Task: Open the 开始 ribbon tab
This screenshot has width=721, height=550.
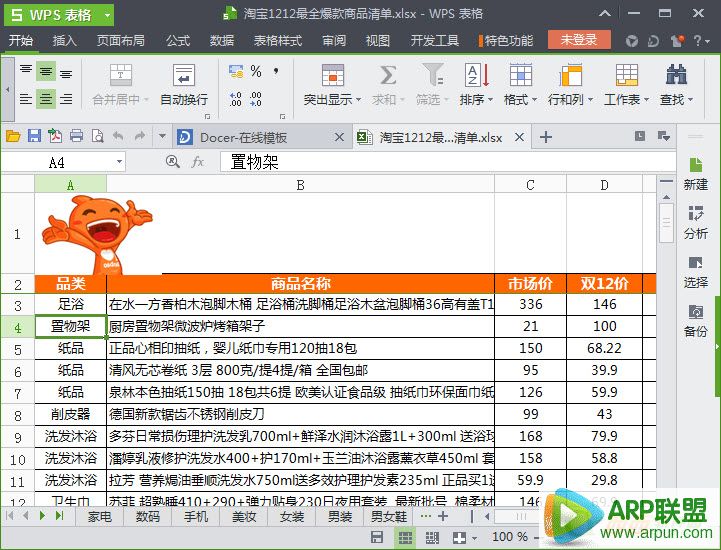Action: pos(21,40)
